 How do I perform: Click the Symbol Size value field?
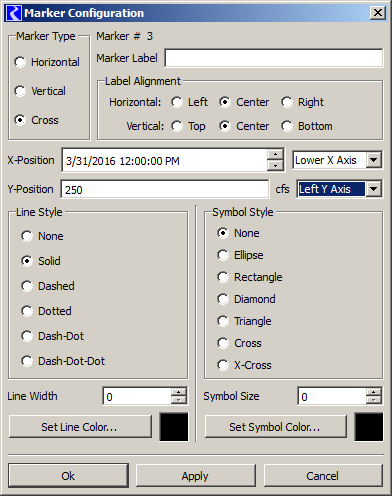(x=332, y=396)
